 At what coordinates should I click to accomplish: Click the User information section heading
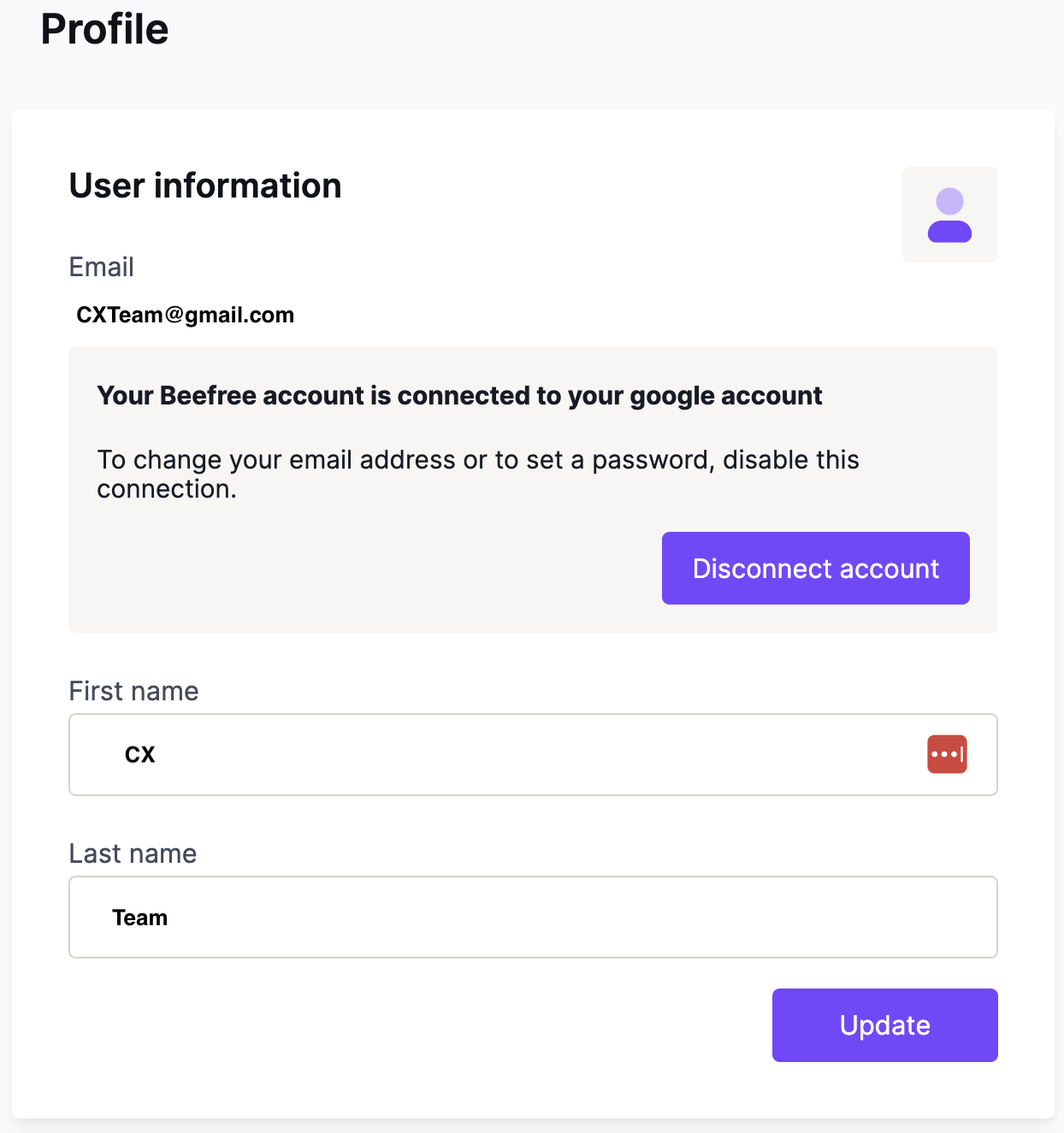205,186
